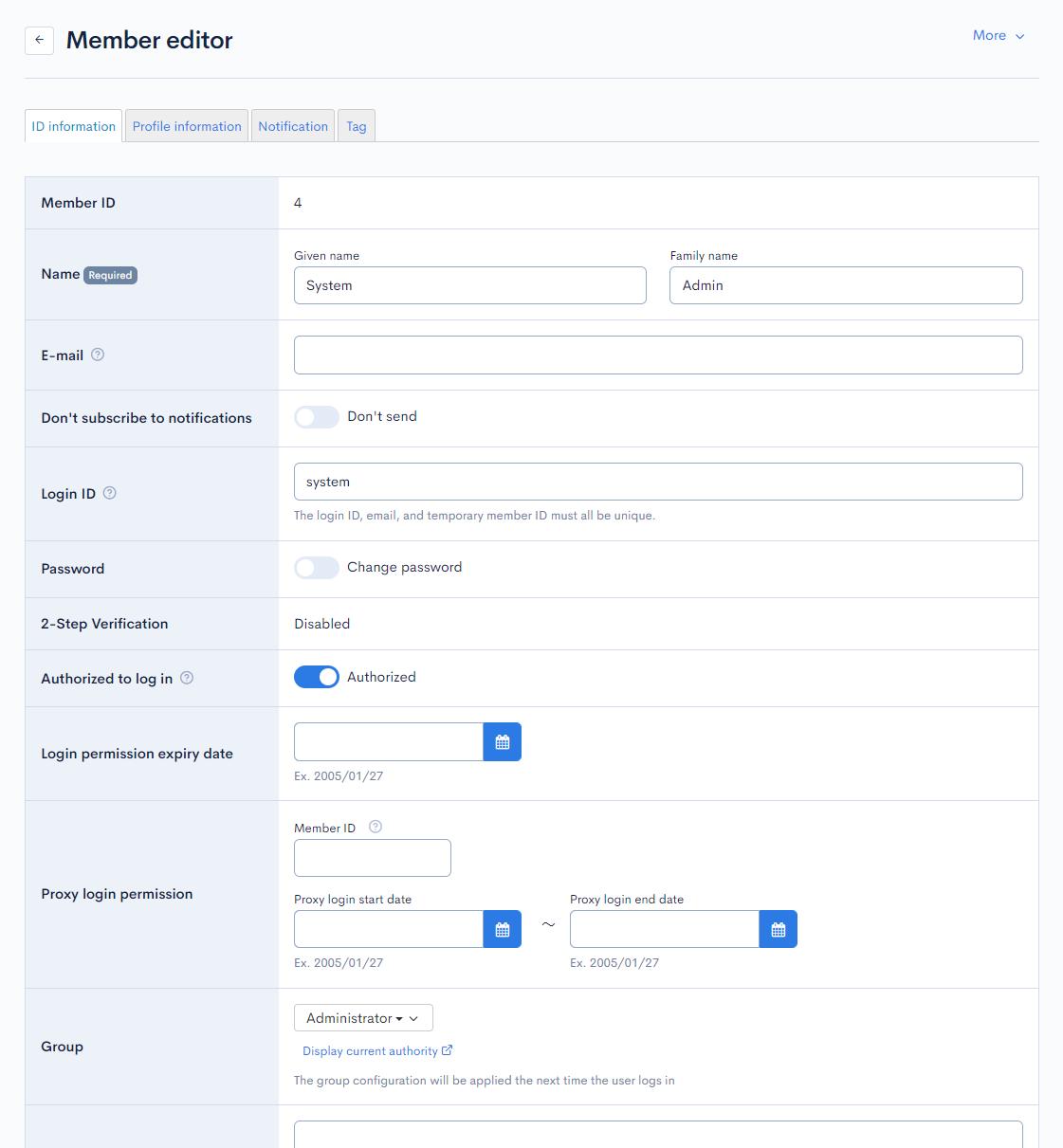Click the Member ID help icon under Proxy login
Image resolution: width=1063 pixels, height=1148 pixels.
(x=375, y=826)
